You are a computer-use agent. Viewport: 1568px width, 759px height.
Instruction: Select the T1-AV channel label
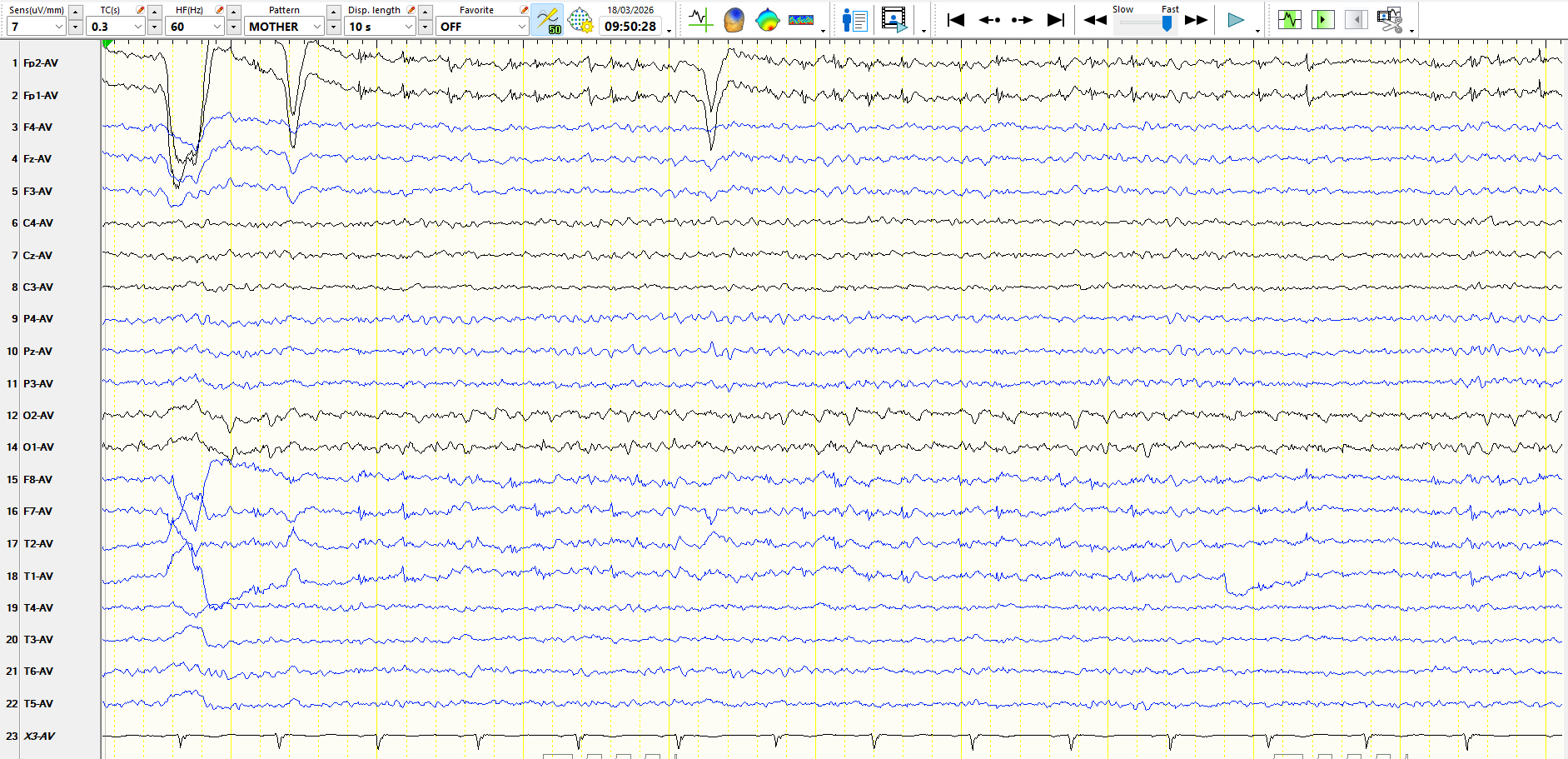click(38, 577)
